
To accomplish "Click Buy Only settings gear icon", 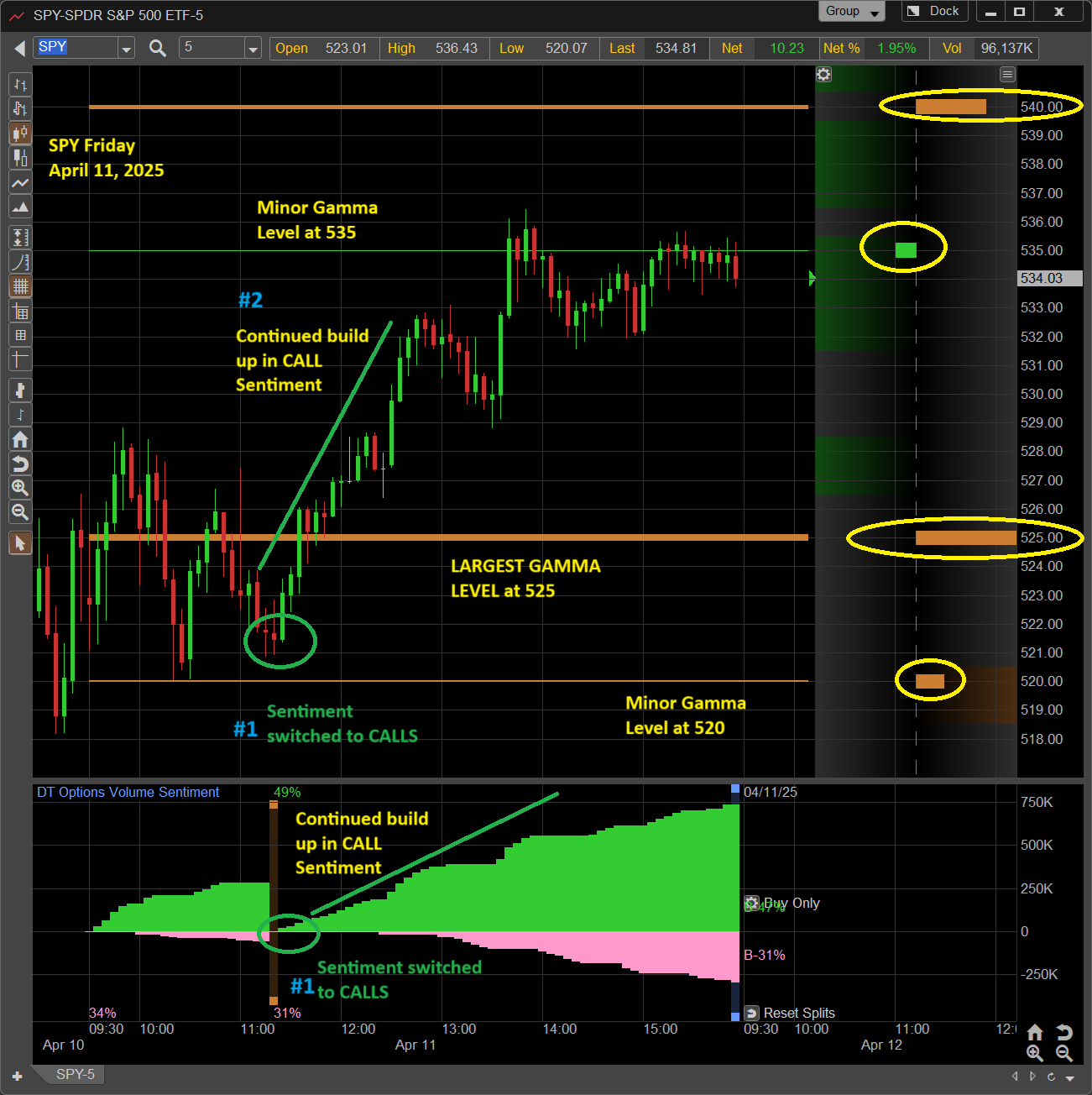I will tap(752, 903).
